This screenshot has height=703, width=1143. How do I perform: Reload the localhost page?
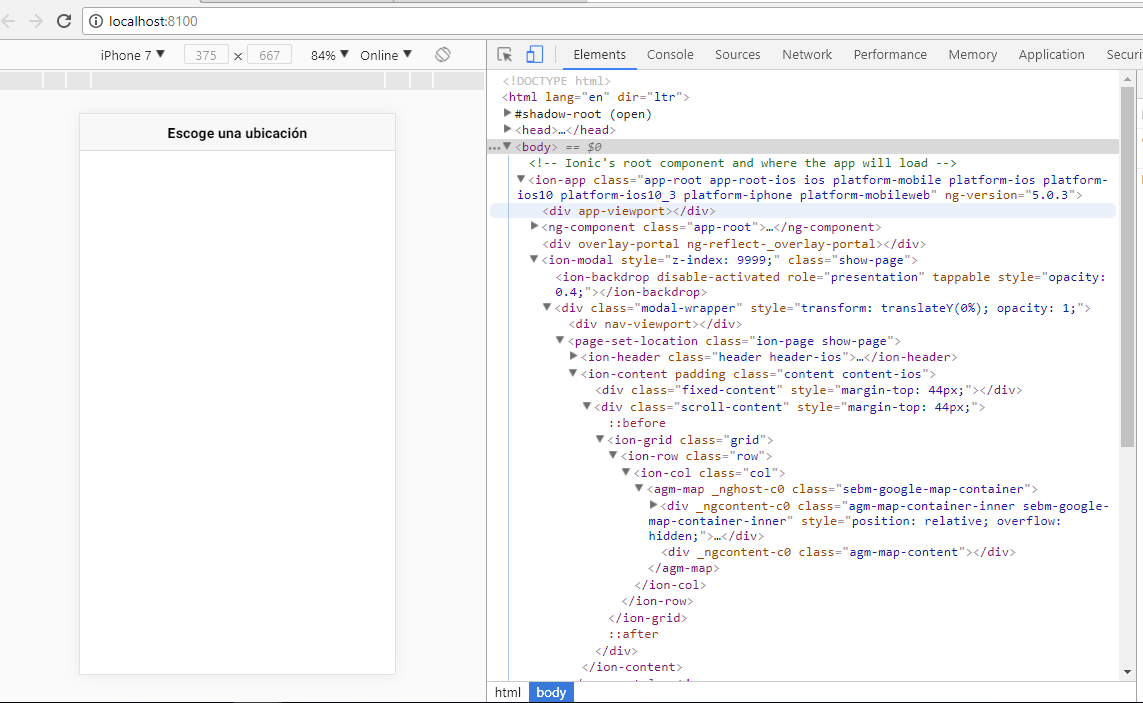63,20
